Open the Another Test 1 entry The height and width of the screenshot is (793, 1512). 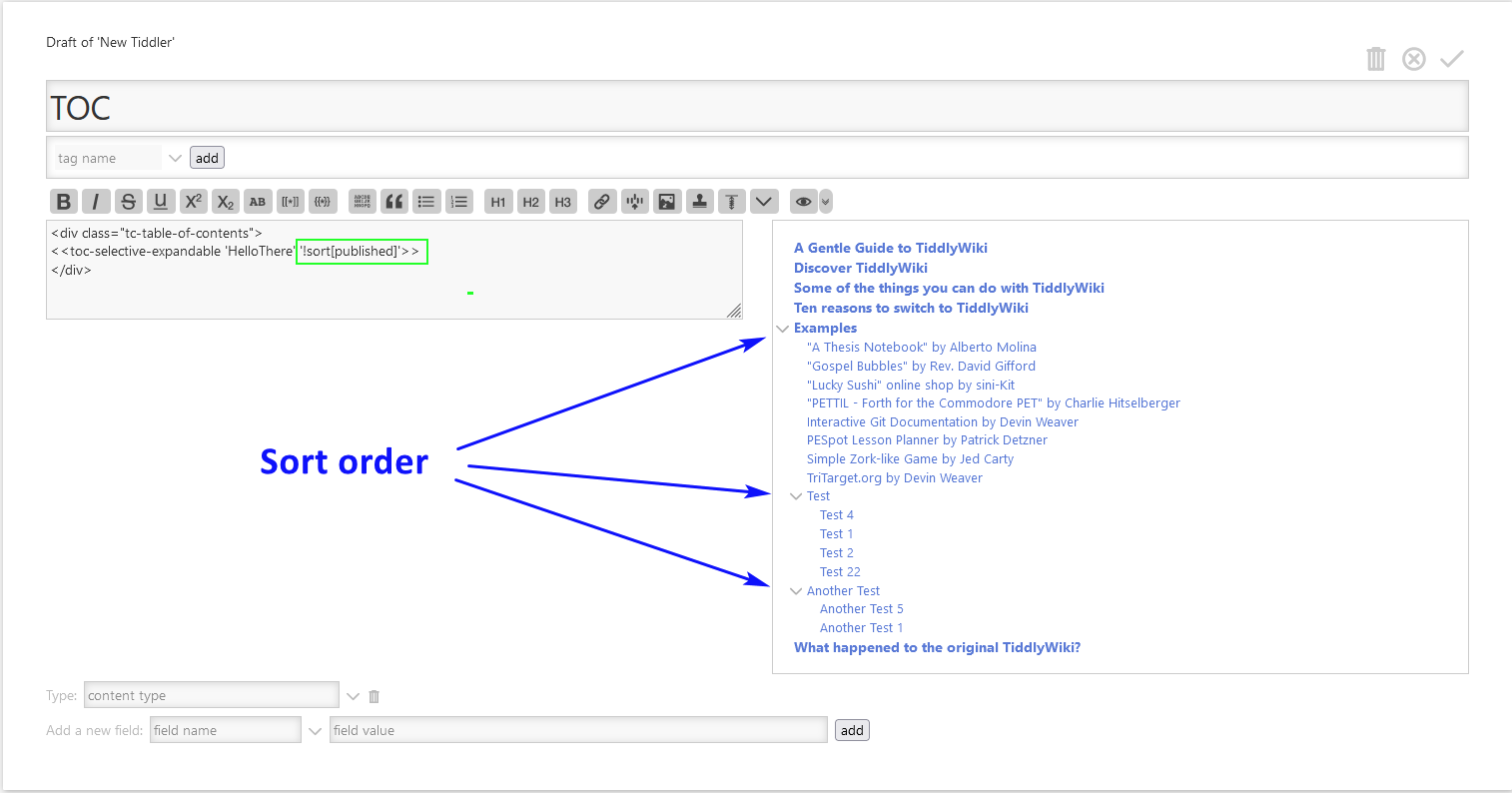pyautogui.click(x=862, y=628)
